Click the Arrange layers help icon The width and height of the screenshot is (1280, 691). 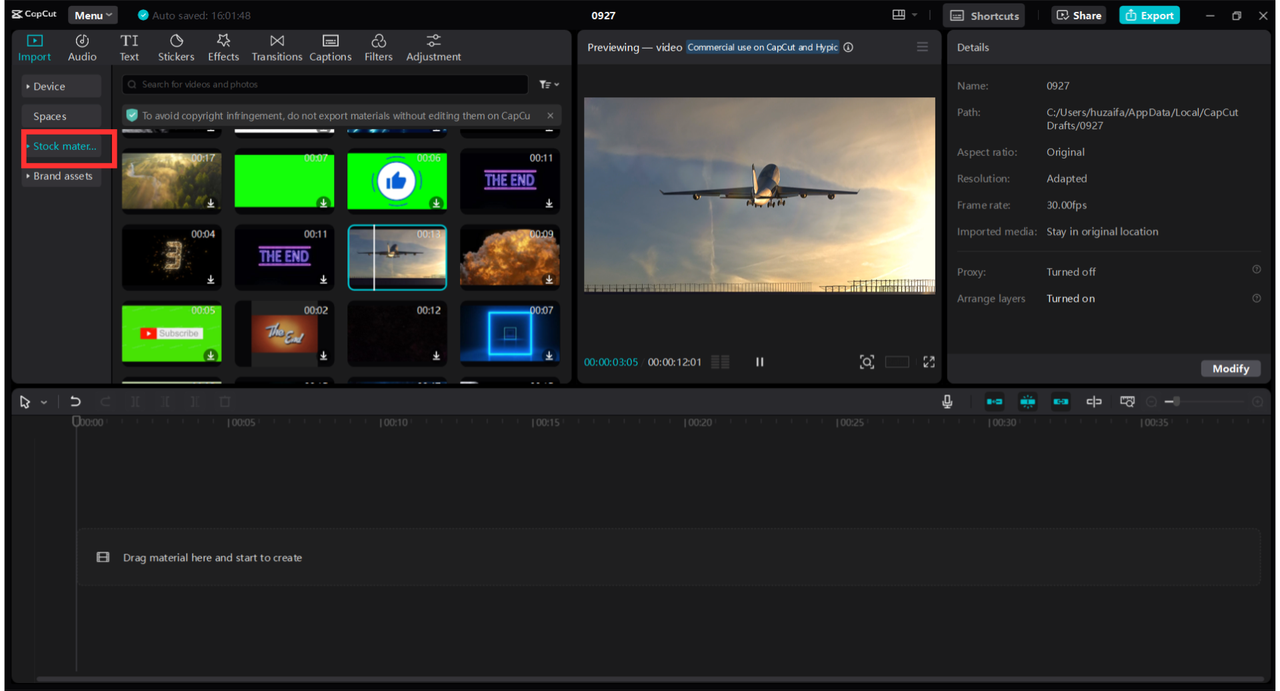point(1256,298)
